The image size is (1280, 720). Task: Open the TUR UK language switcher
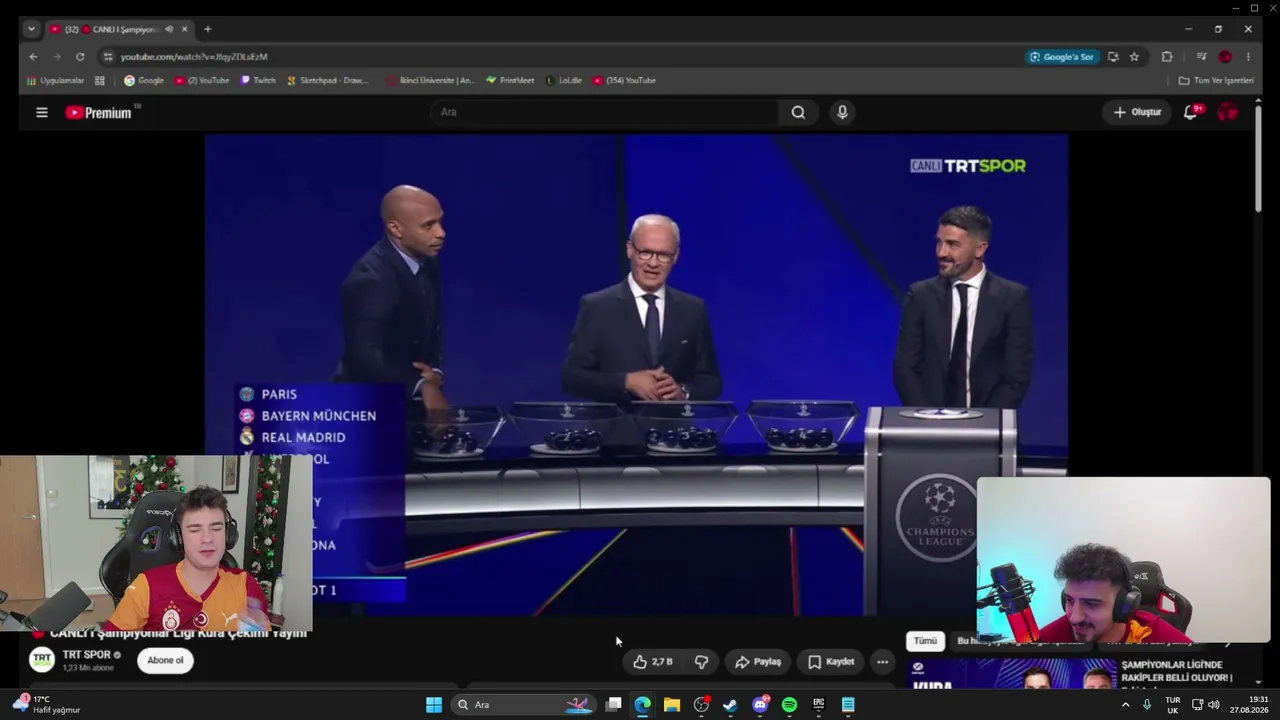pos(1173,705)
